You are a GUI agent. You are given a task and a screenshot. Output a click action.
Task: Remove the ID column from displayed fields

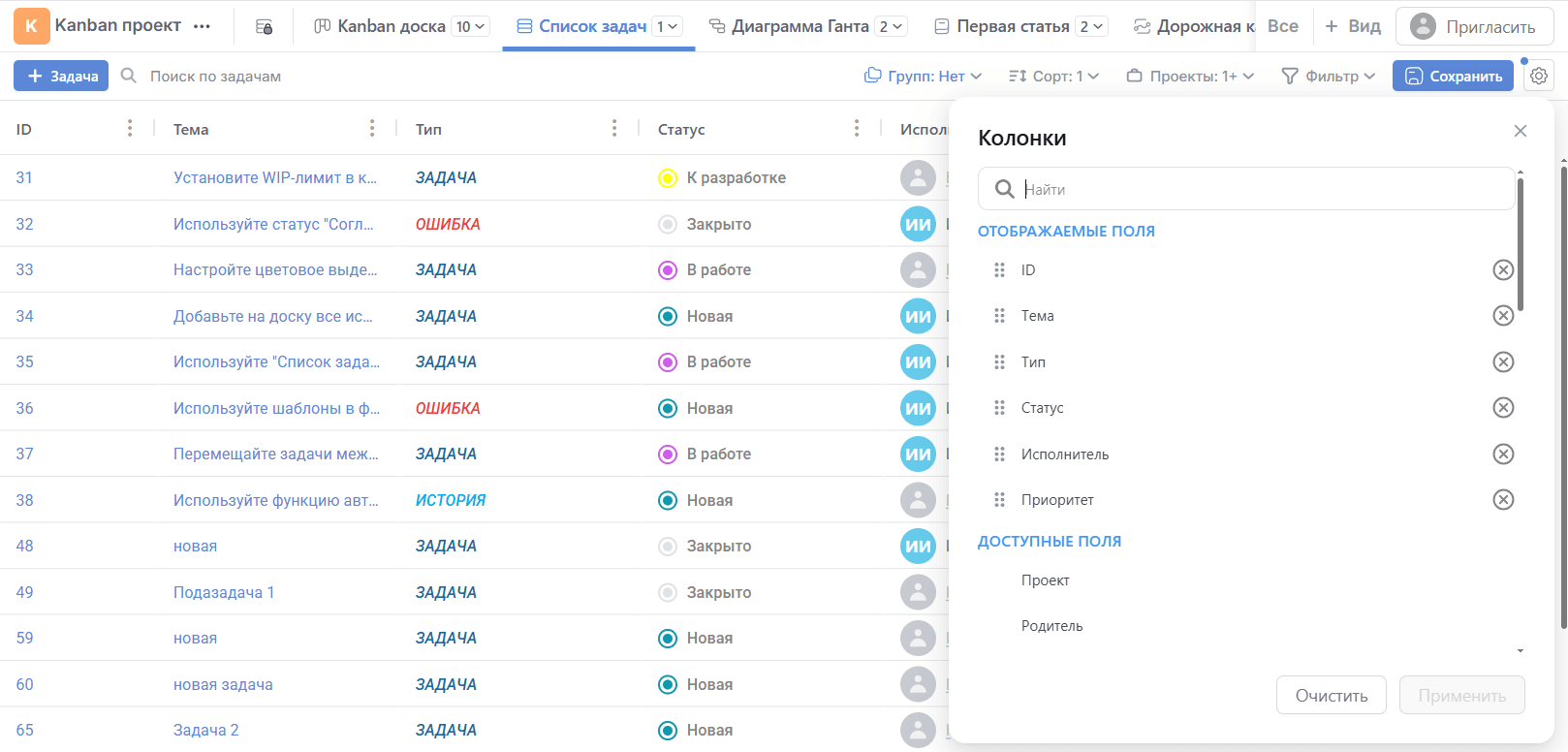pos(1502,270)
